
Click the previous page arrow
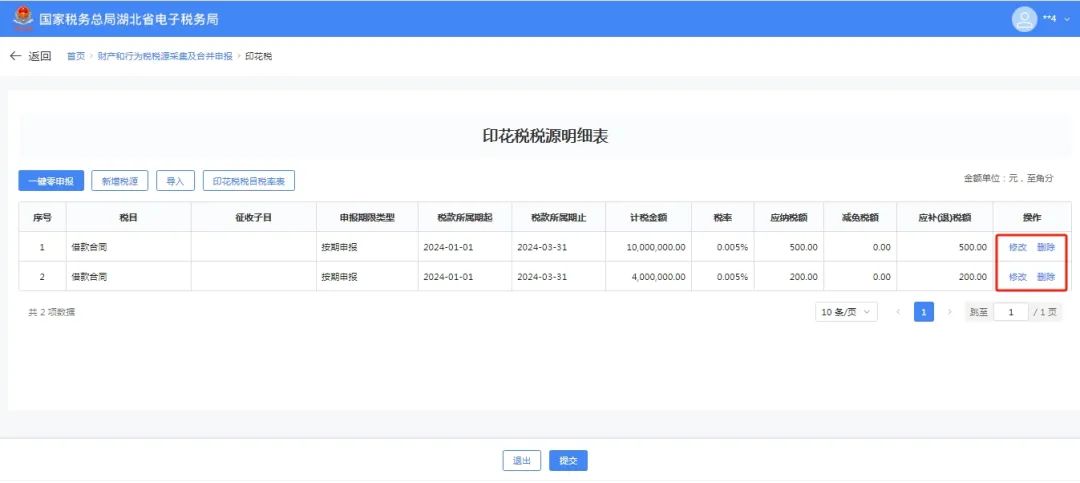(x=898, y=313)
